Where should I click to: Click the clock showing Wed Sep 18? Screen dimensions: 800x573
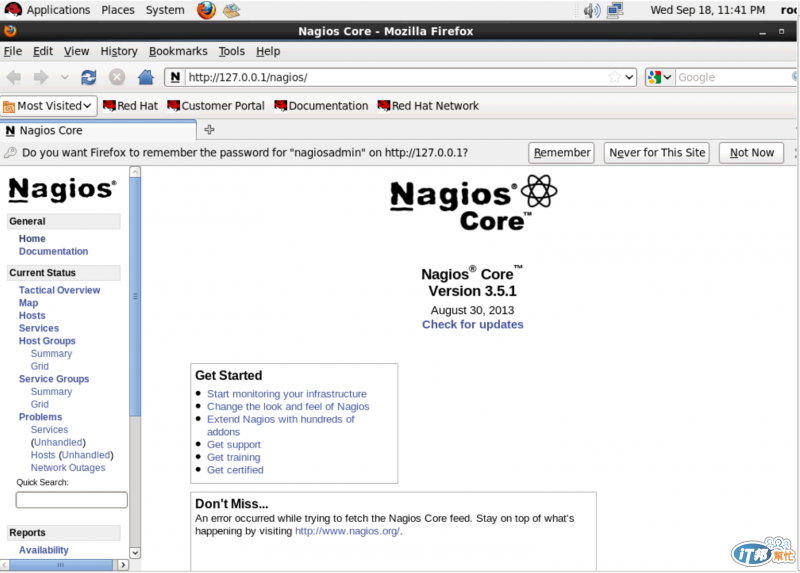click(x=707, y=10)
